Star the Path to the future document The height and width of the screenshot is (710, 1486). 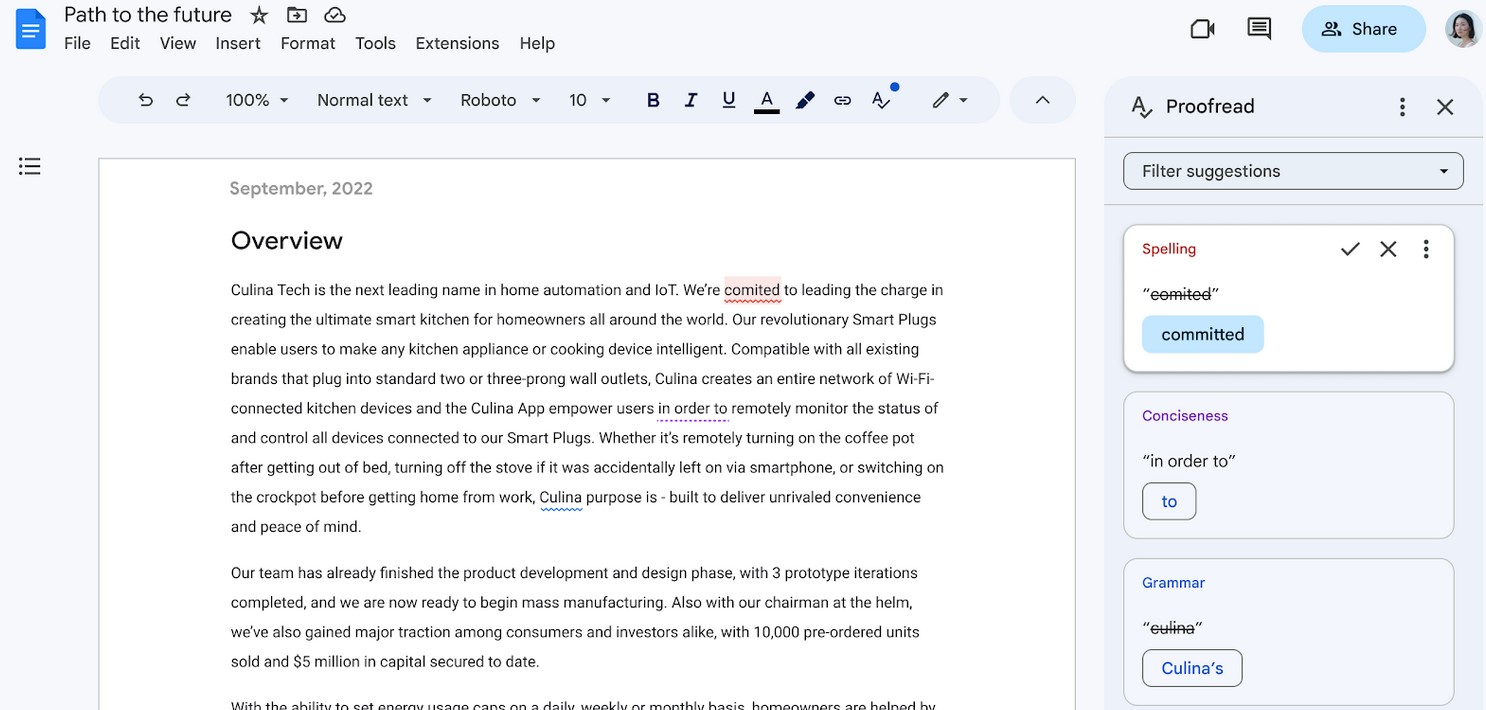(x=259, y=15)
